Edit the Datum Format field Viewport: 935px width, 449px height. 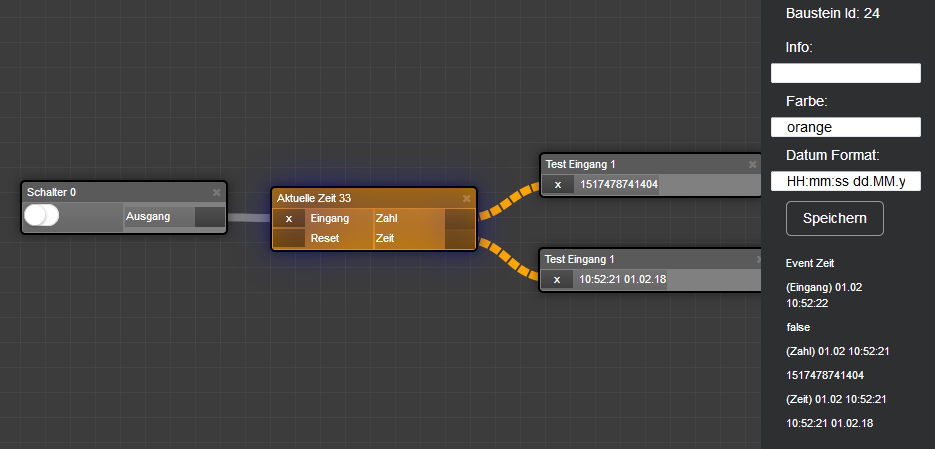point(846,181)
